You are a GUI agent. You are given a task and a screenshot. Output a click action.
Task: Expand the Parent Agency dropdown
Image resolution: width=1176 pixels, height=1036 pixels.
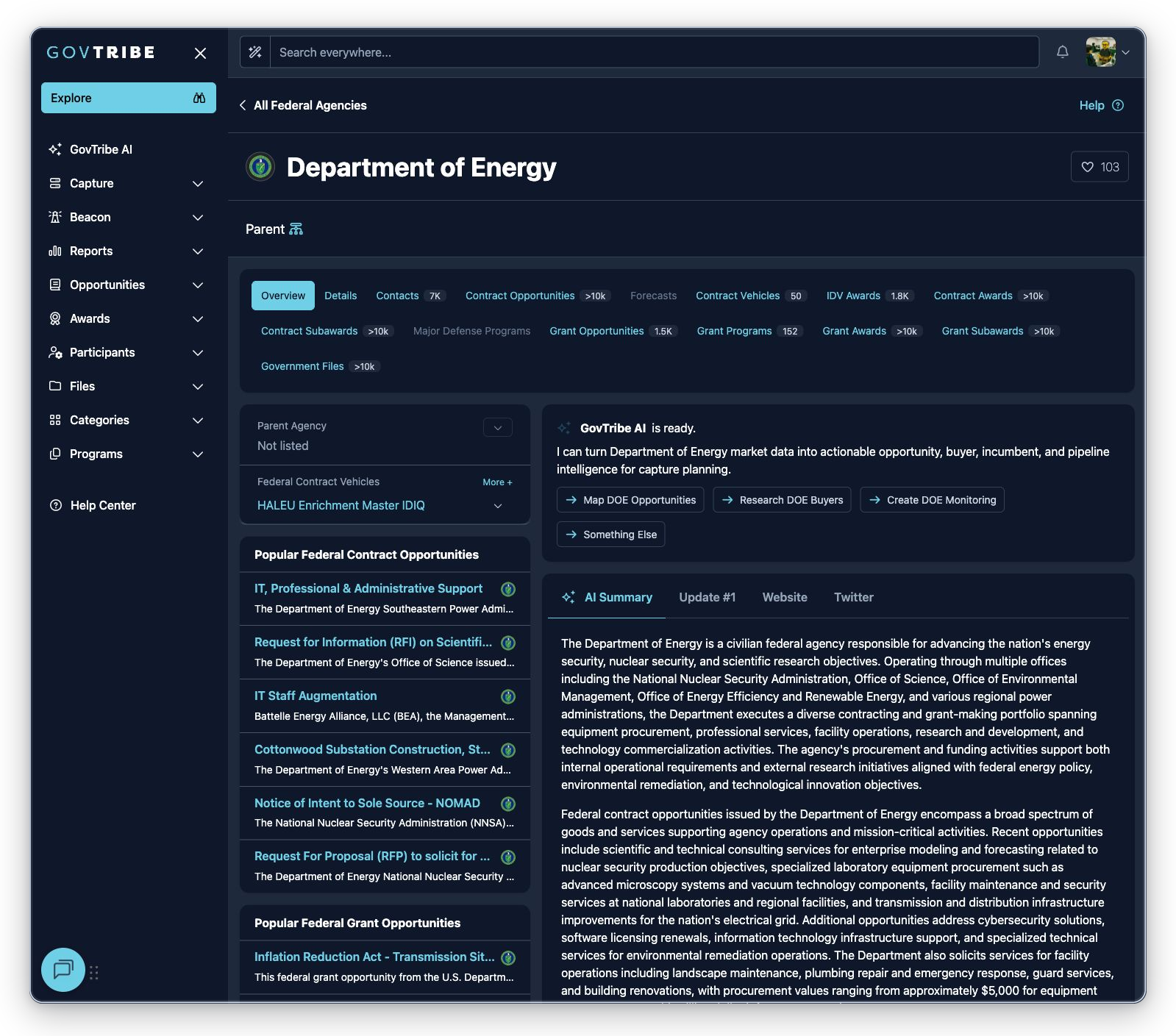click(x=498, y=427)
